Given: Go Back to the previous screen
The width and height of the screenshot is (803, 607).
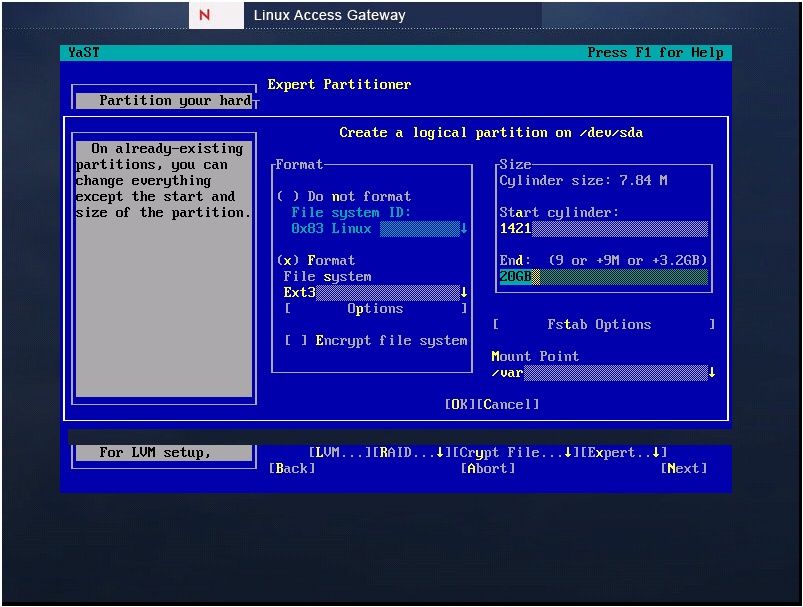Looking at the screenshot, I should click(291, 468).
